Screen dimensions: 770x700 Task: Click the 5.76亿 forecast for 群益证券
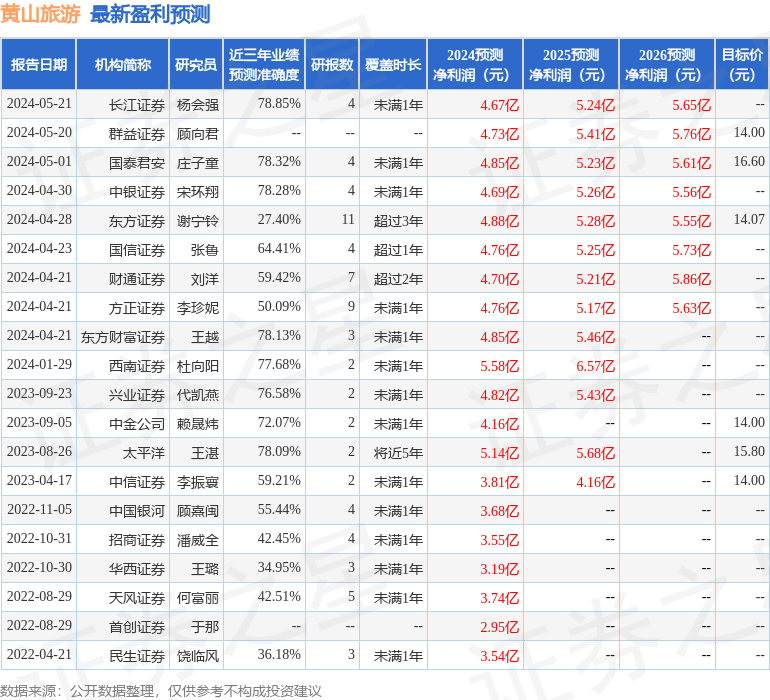[x=691, y=134]
